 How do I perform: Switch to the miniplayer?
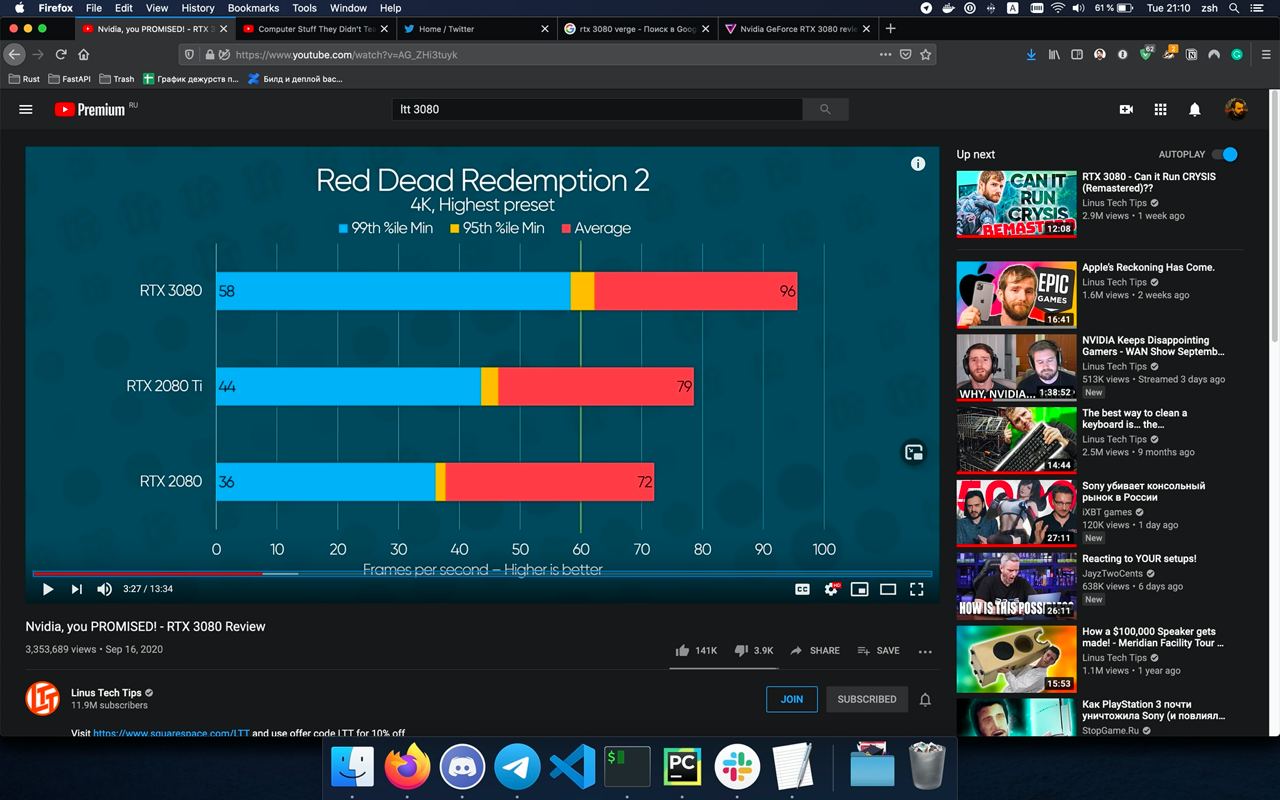(859, 589)
